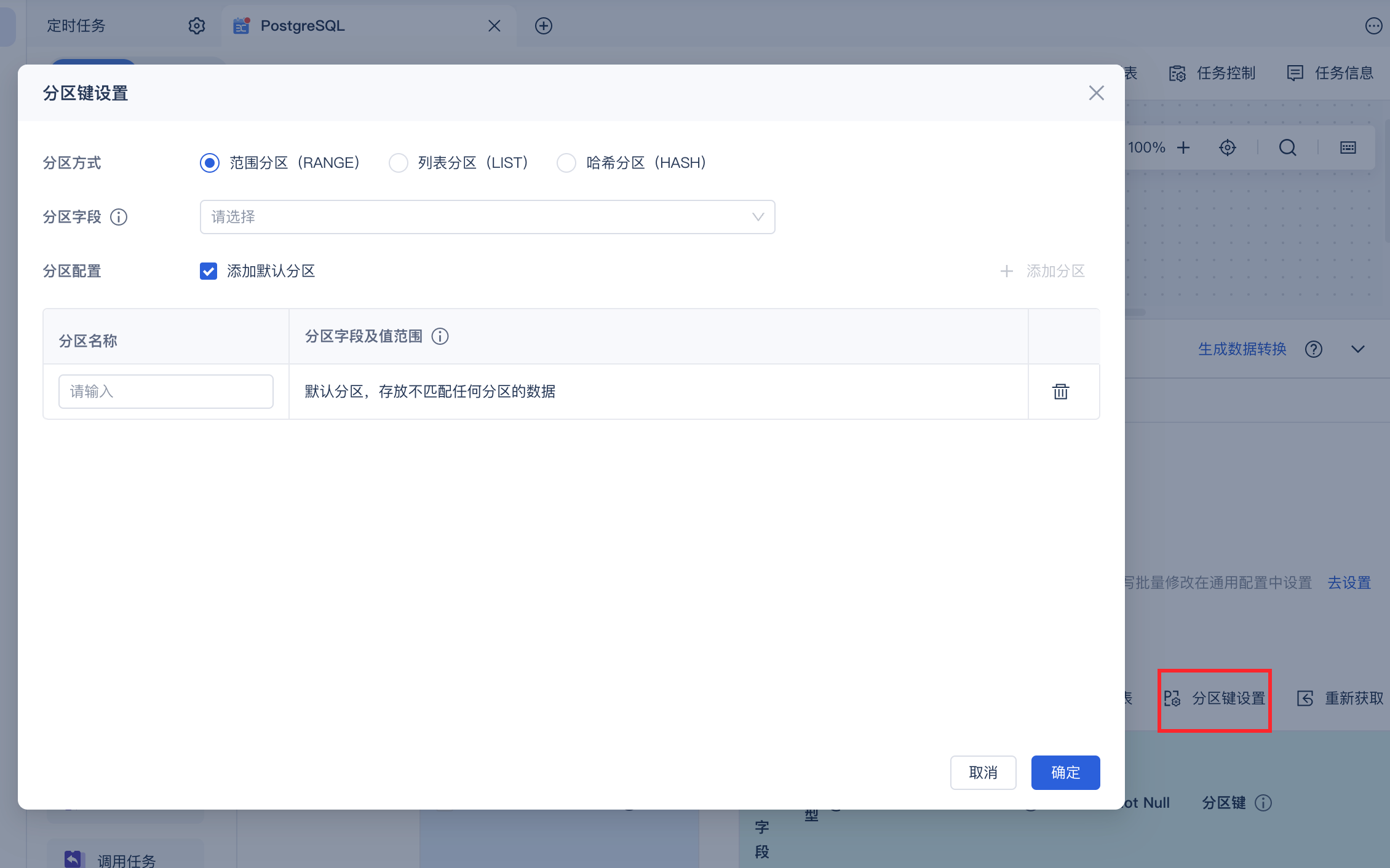
Task: Select 哈希分区 (HASH) radio option
Action: tap(566, 163)
